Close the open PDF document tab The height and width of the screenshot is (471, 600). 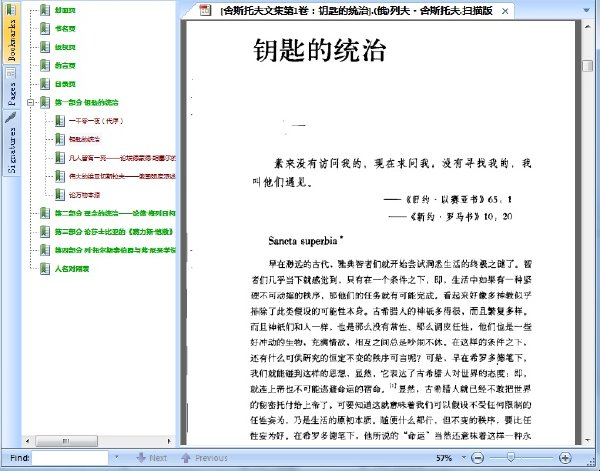tap(505, 11)
